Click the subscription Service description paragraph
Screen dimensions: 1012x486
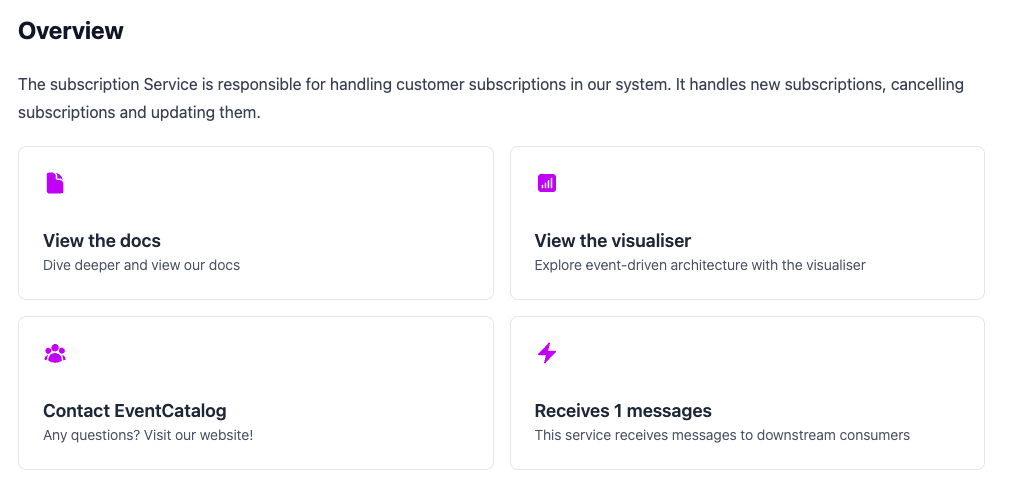(400, 85)
